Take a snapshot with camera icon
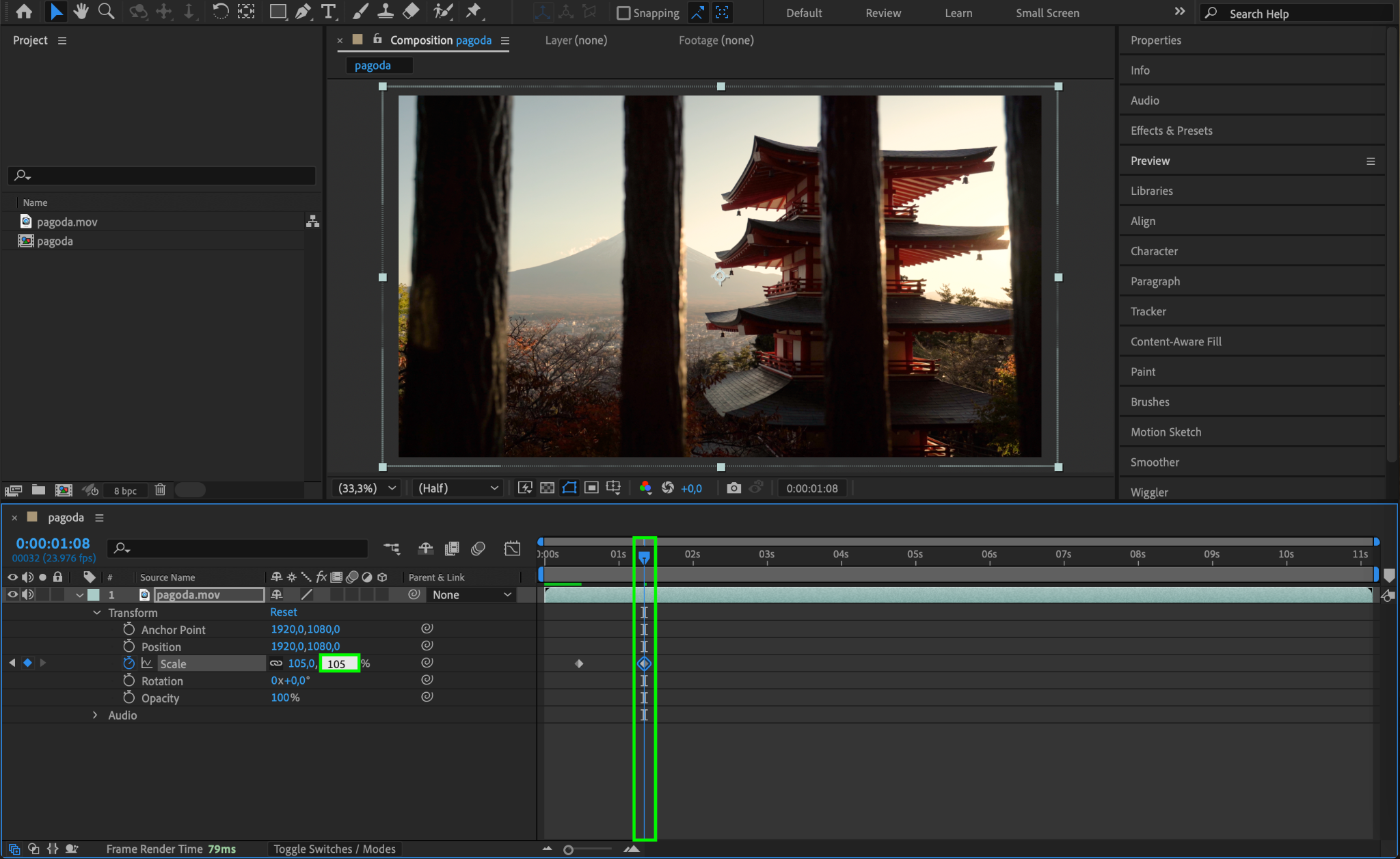The height and width of the screenshot is (859, 1400). (x=733, y=488)
